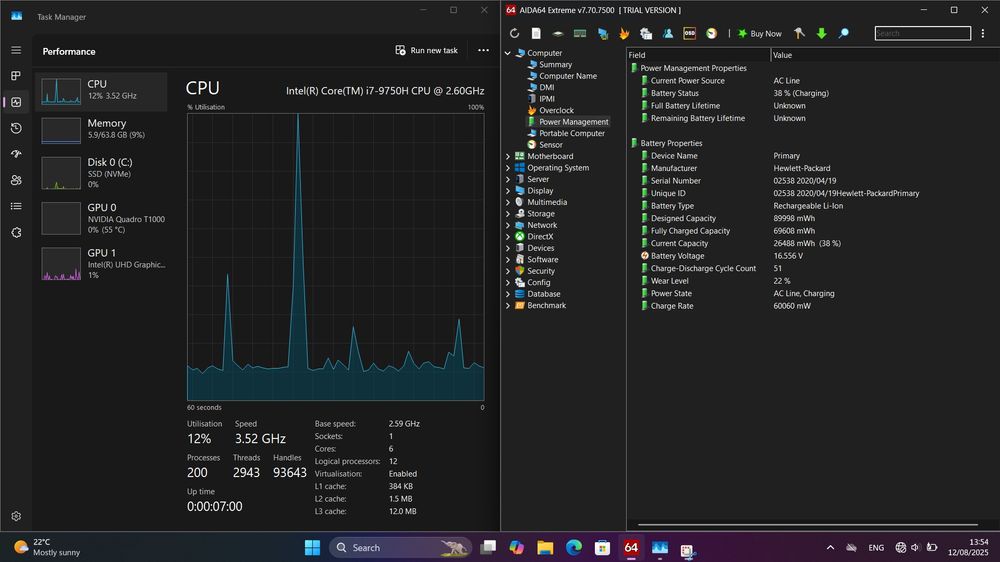Open Services page in Task Manager sidebar
This screenshot has width=1000, height=562.
pos(16,233)
